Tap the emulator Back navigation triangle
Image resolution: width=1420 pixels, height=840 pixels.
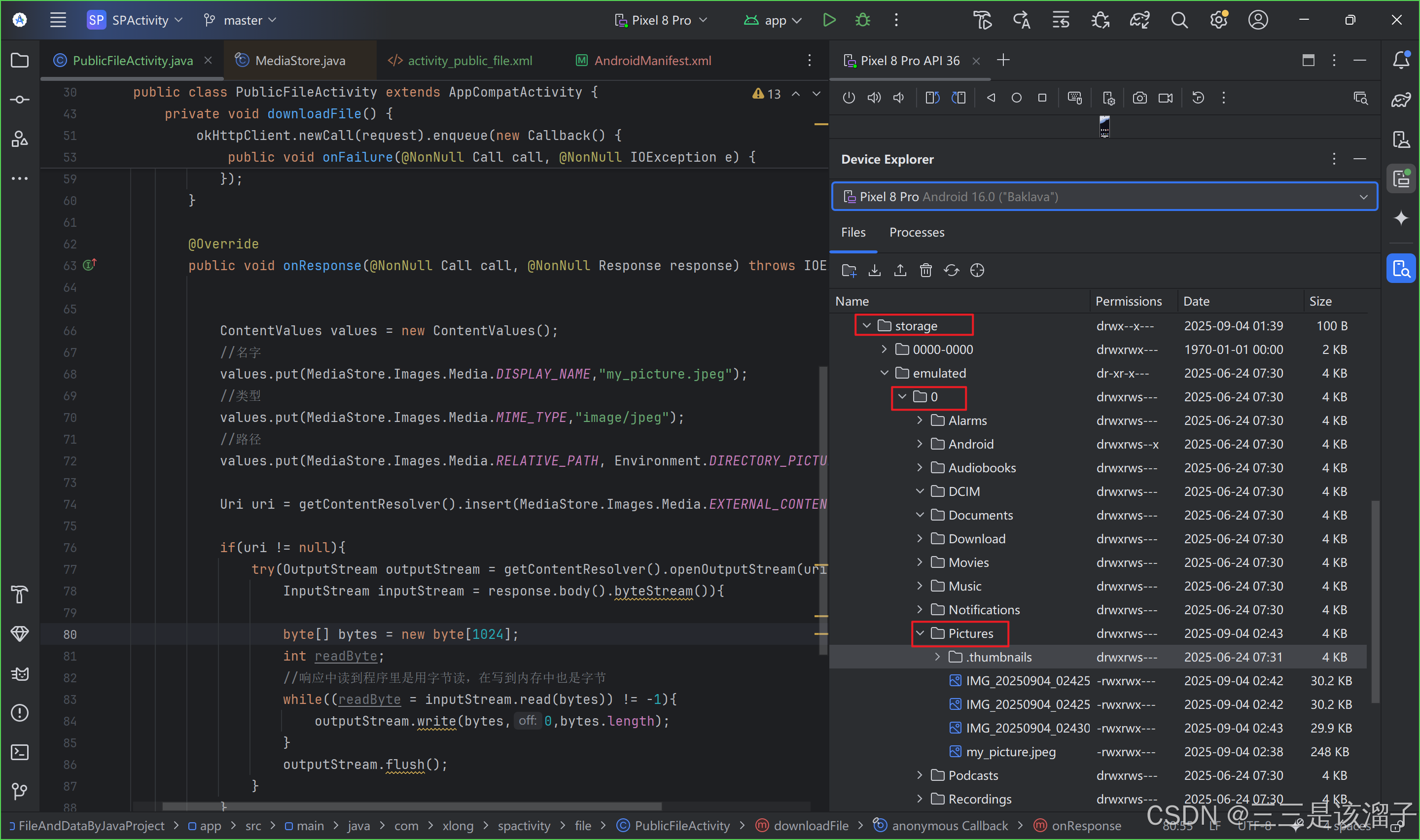click(991, 98)
